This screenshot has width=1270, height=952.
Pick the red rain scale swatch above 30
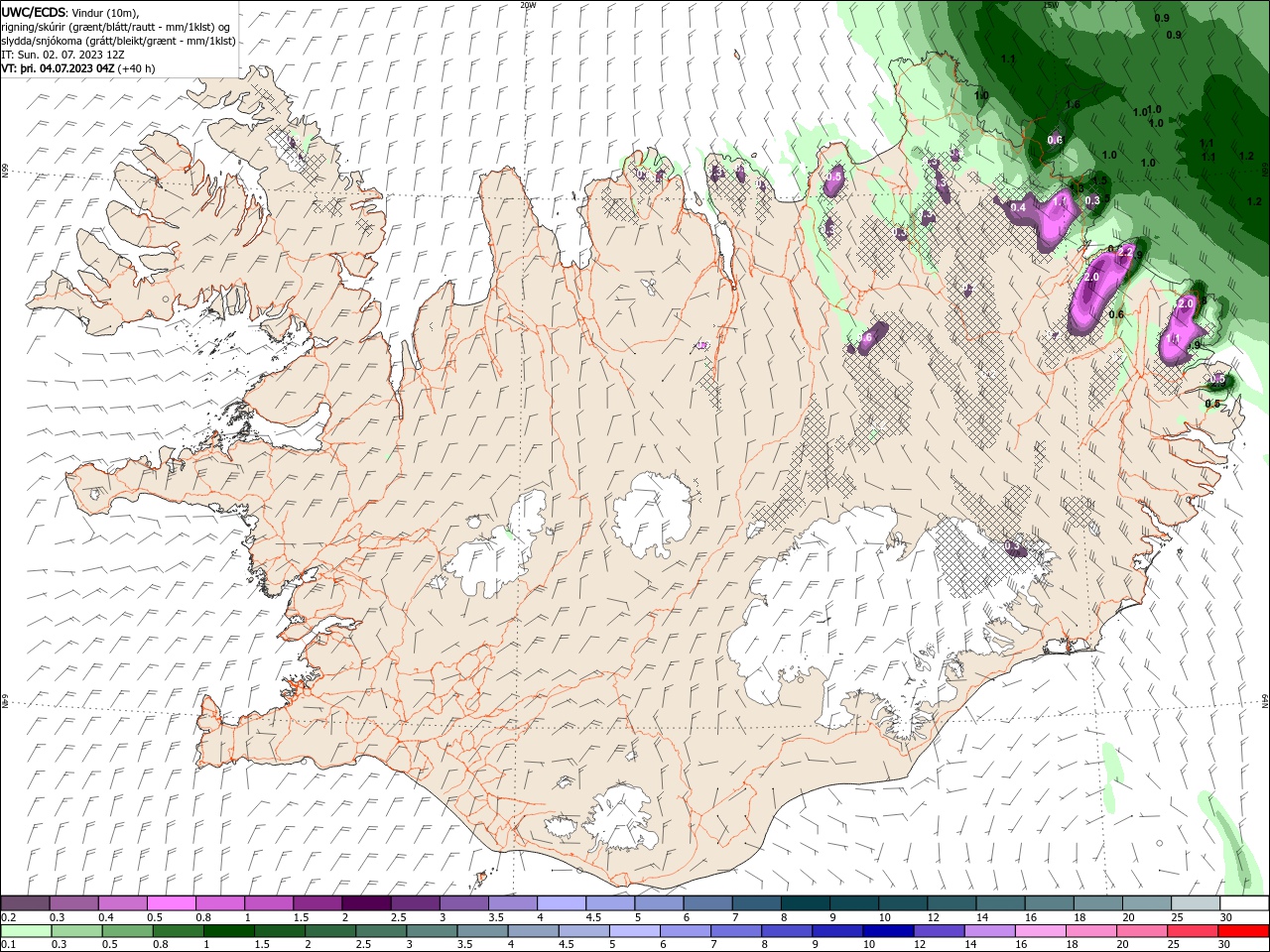(x=1244, y=931)
